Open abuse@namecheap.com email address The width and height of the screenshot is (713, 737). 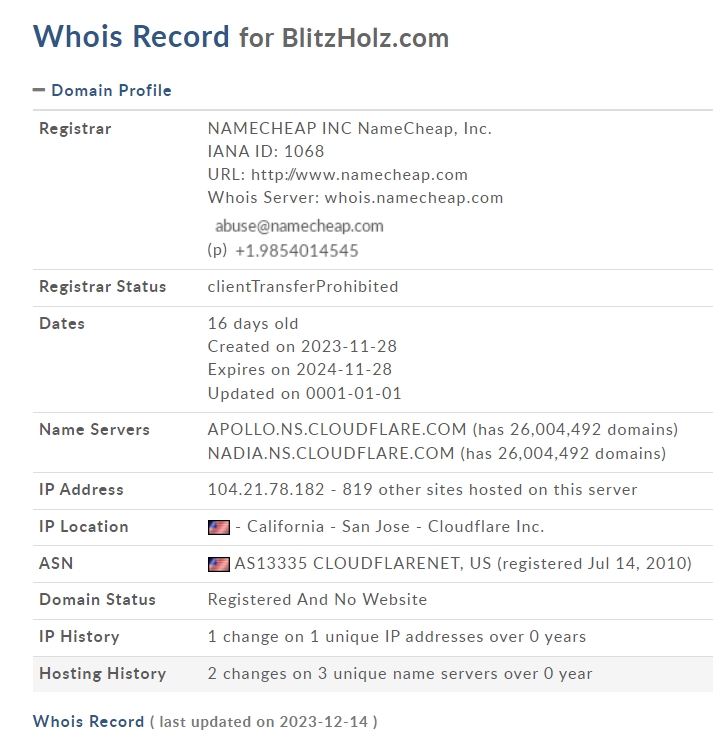299,226
